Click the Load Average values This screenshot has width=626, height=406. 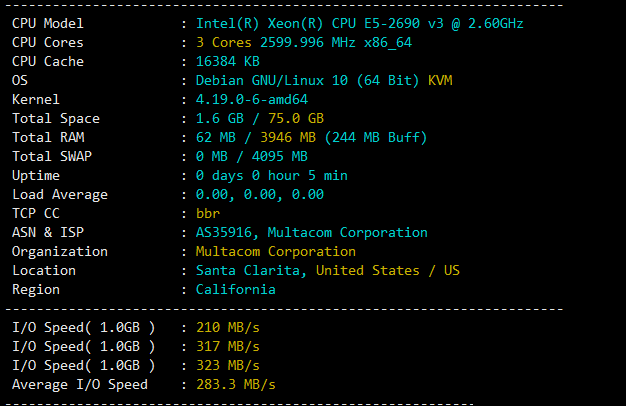(x=259, y=194)
